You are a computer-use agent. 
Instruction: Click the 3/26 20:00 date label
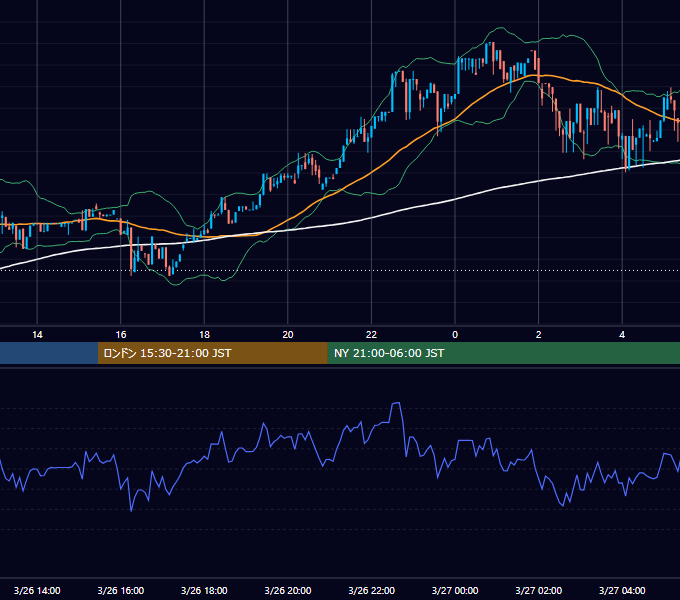(288, 590)
